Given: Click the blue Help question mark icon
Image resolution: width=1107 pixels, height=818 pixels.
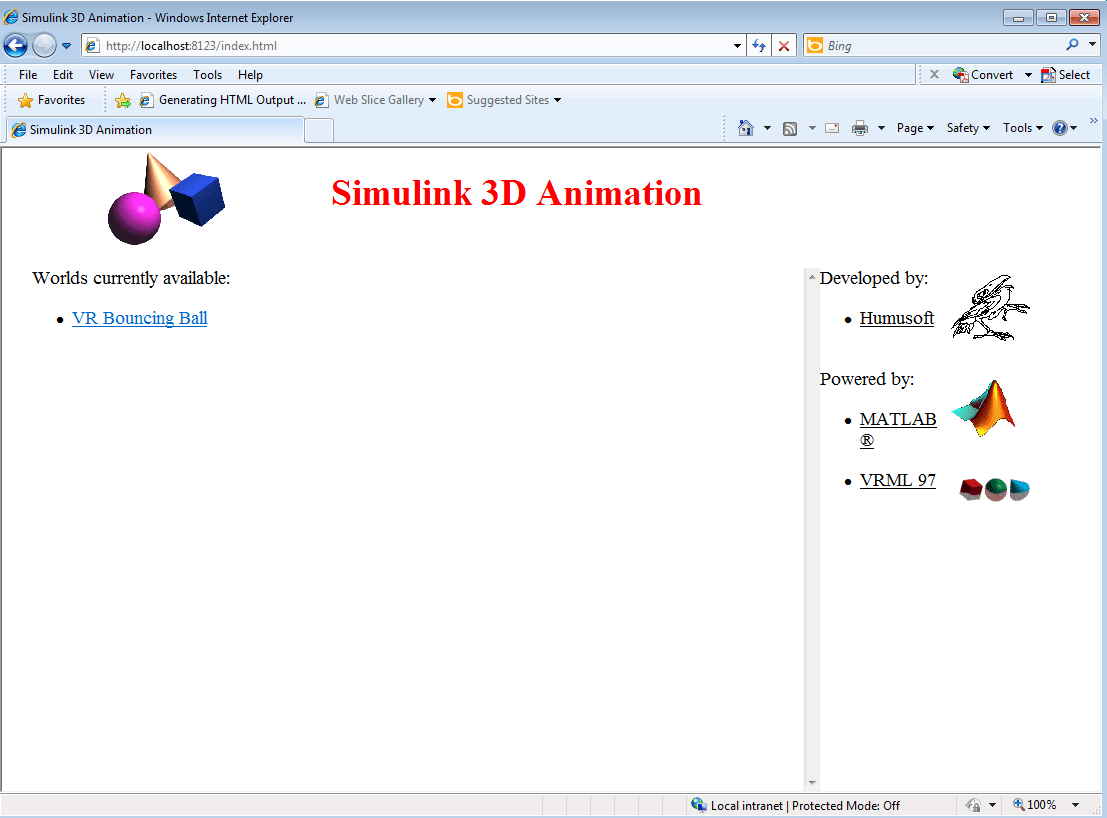Looking at the screenshot, I should click(1060, 128).
